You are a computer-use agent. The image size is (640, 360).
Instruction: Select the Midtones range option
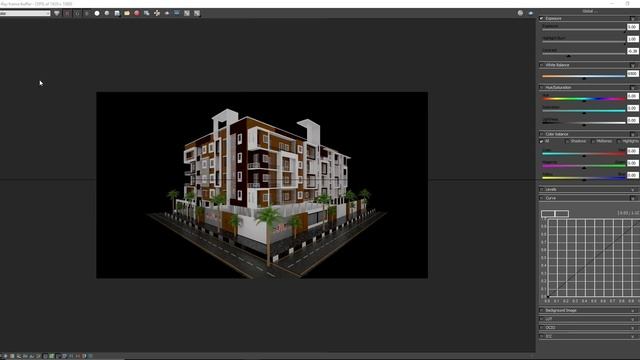(x=602, y=141)
